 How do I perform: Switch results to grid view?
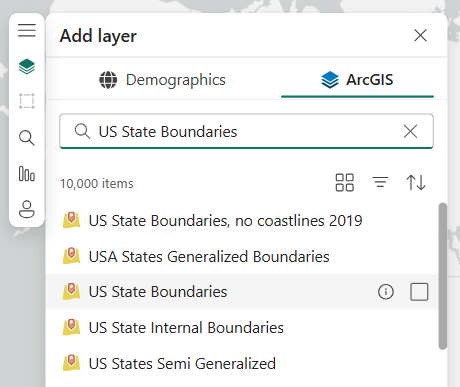click(345, 183)
